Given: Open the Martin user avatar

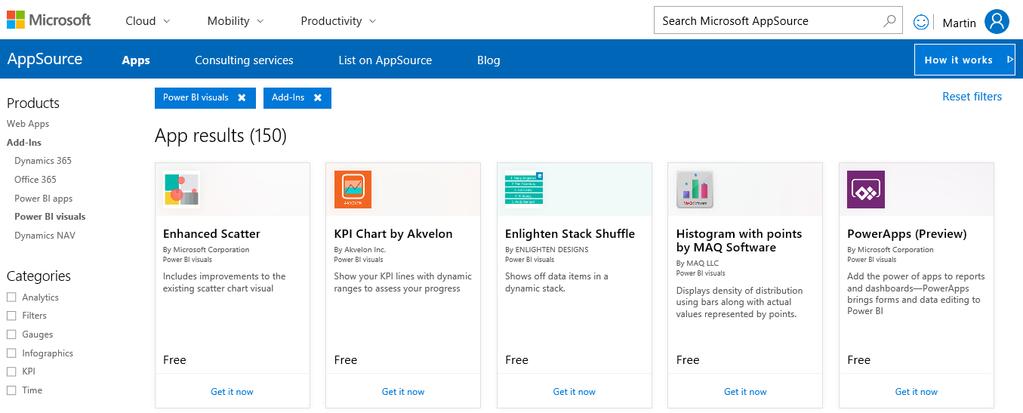Looking at the screenshot, I should tap(996, 22).
